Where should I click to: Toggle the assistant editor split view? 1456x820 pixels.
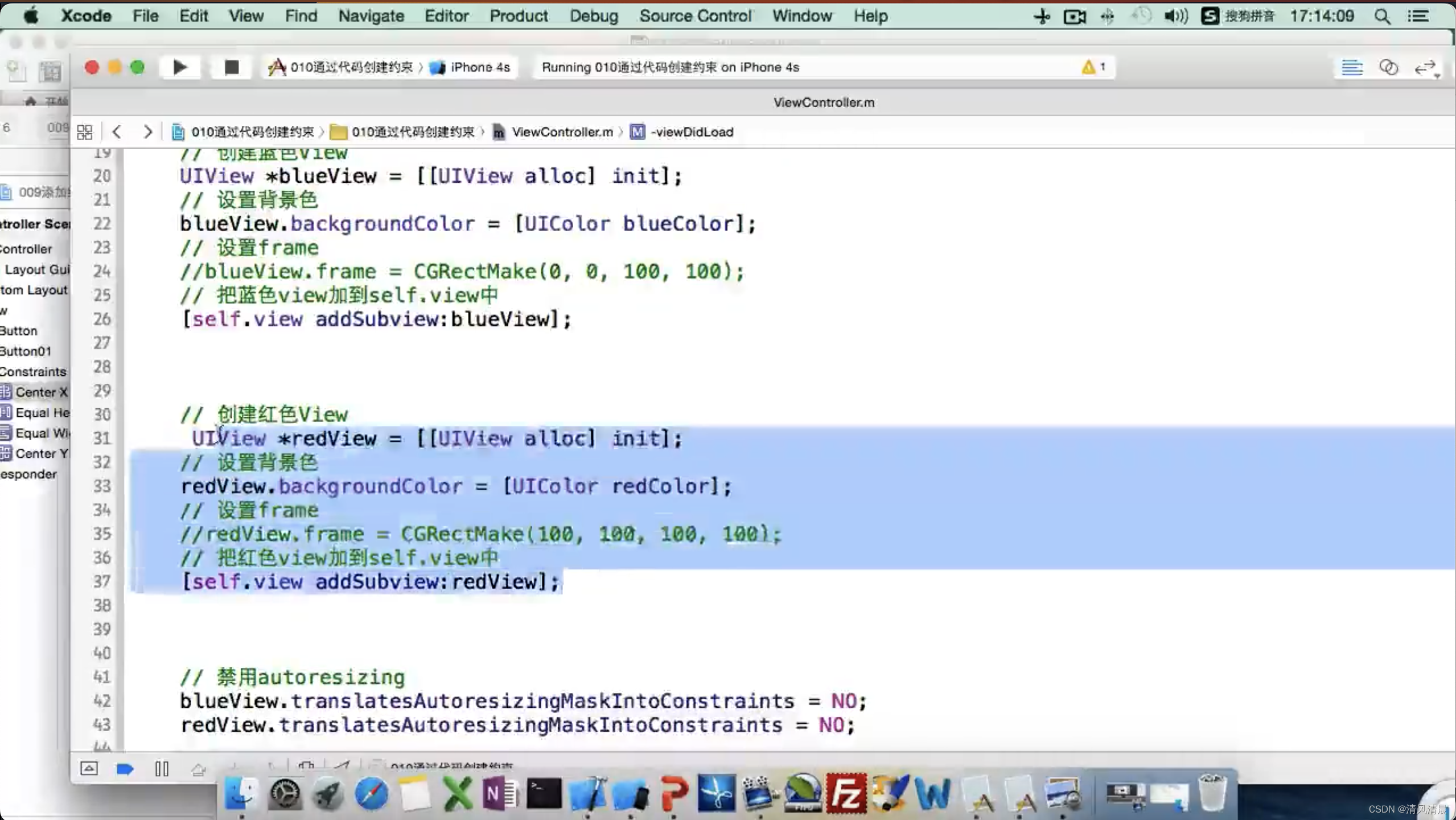1389,67
